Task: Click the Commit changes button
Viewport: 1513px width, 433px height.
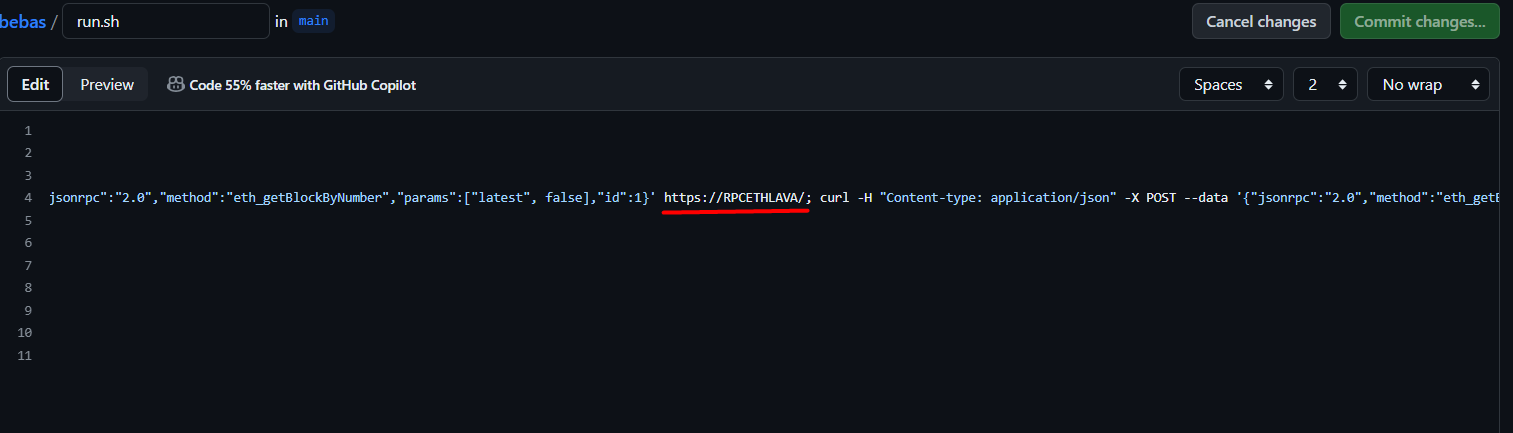Action: (1419, 21)
